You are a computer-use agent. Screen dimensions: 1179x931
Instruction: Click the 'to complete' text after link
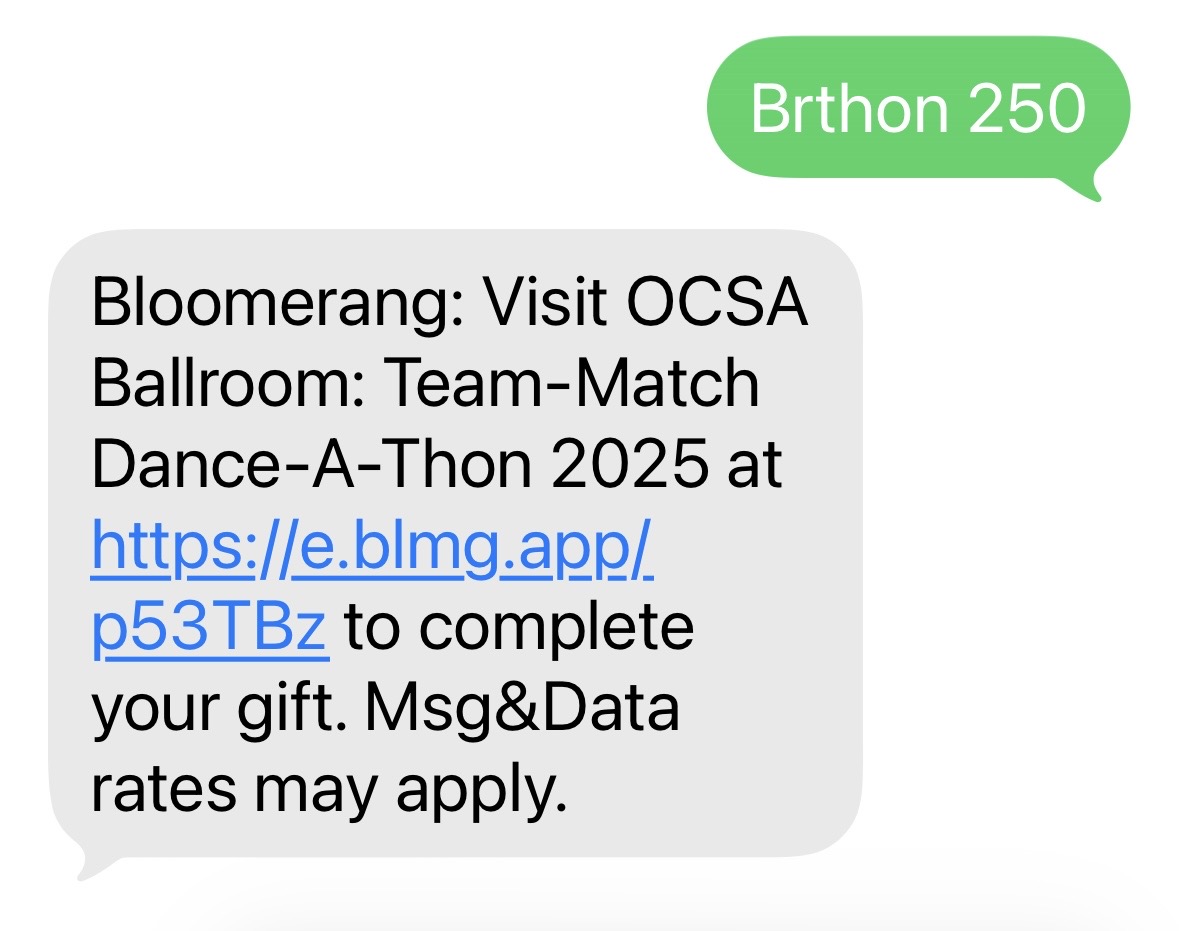click(519, 627)
